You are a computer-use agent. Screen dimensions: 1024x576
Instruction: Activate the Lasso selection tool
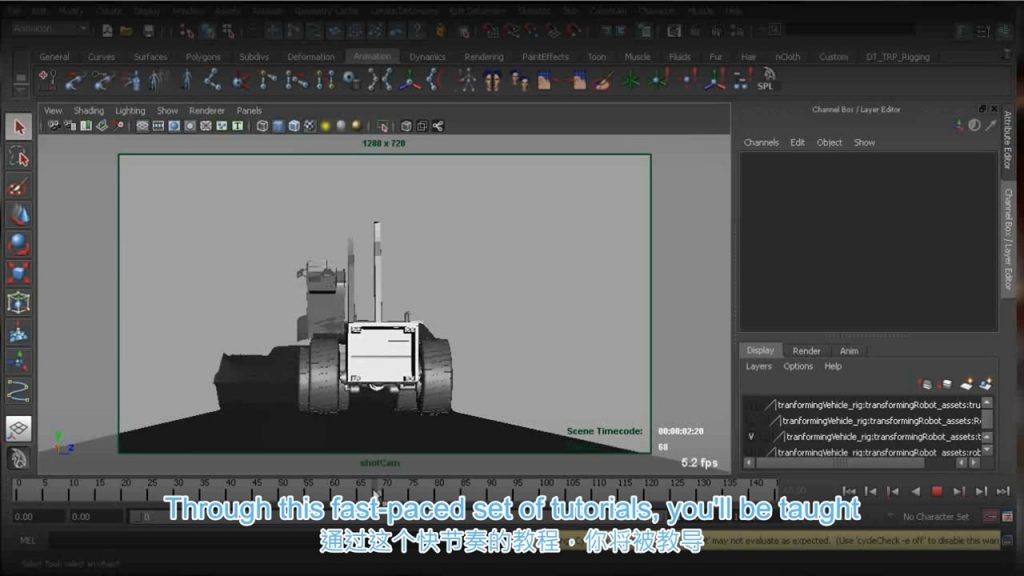click(x=19, y=156)
